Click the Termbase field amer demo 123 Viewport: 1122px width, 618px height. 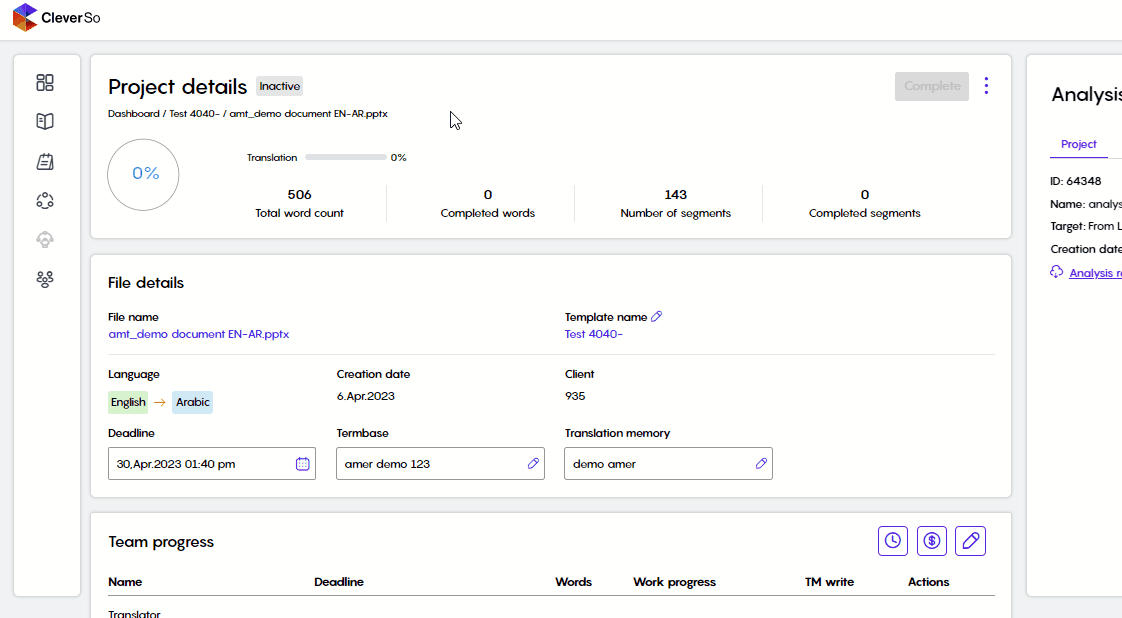click(x=440, y=464)
